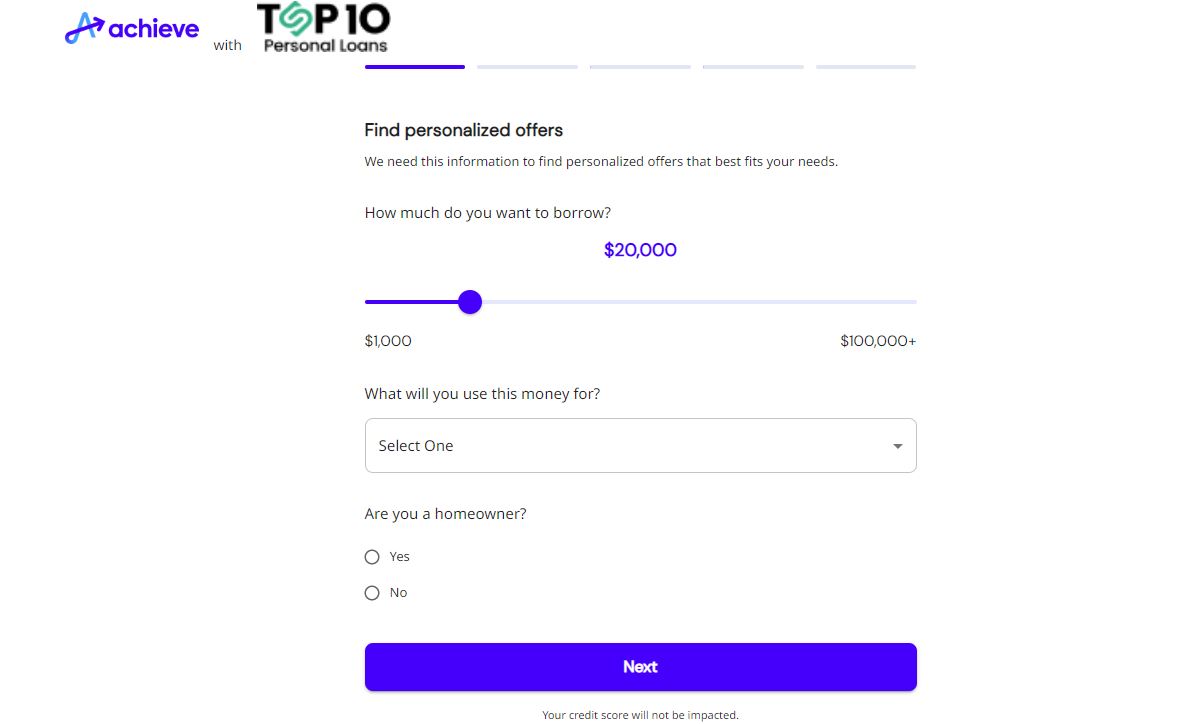The height and width of the screenshot is (724, 1185).
Task: Click the first progress step bar
Action: coord(415,67)
